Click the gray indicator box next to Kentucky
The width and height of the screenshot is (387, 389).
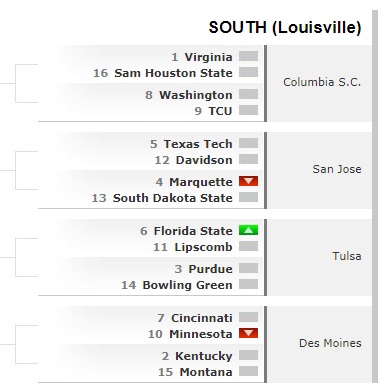[248, 355]
